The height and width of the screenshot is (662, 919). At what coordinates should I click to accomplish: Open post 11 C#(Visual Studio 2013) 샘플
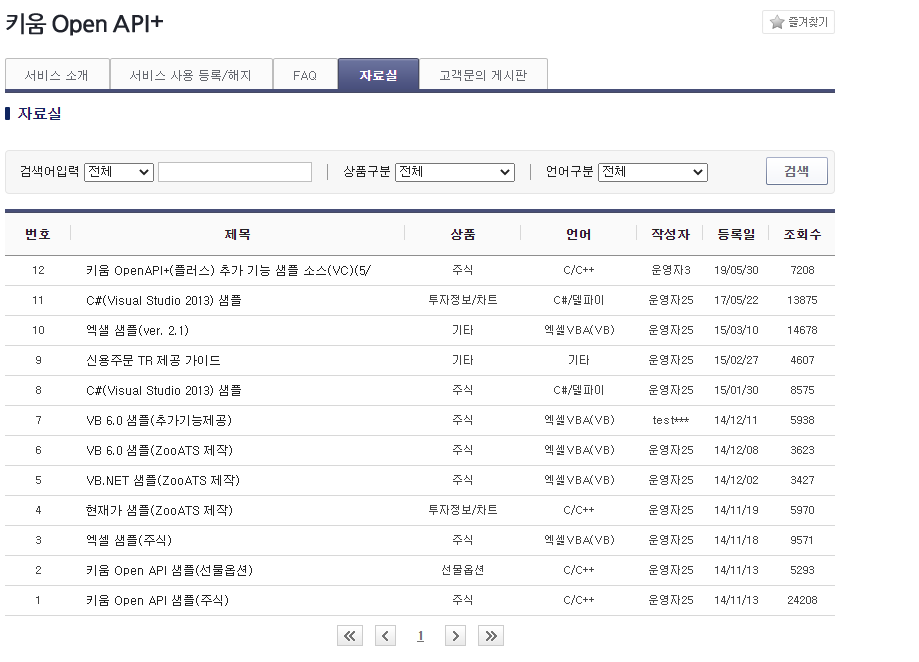point(164,301)
